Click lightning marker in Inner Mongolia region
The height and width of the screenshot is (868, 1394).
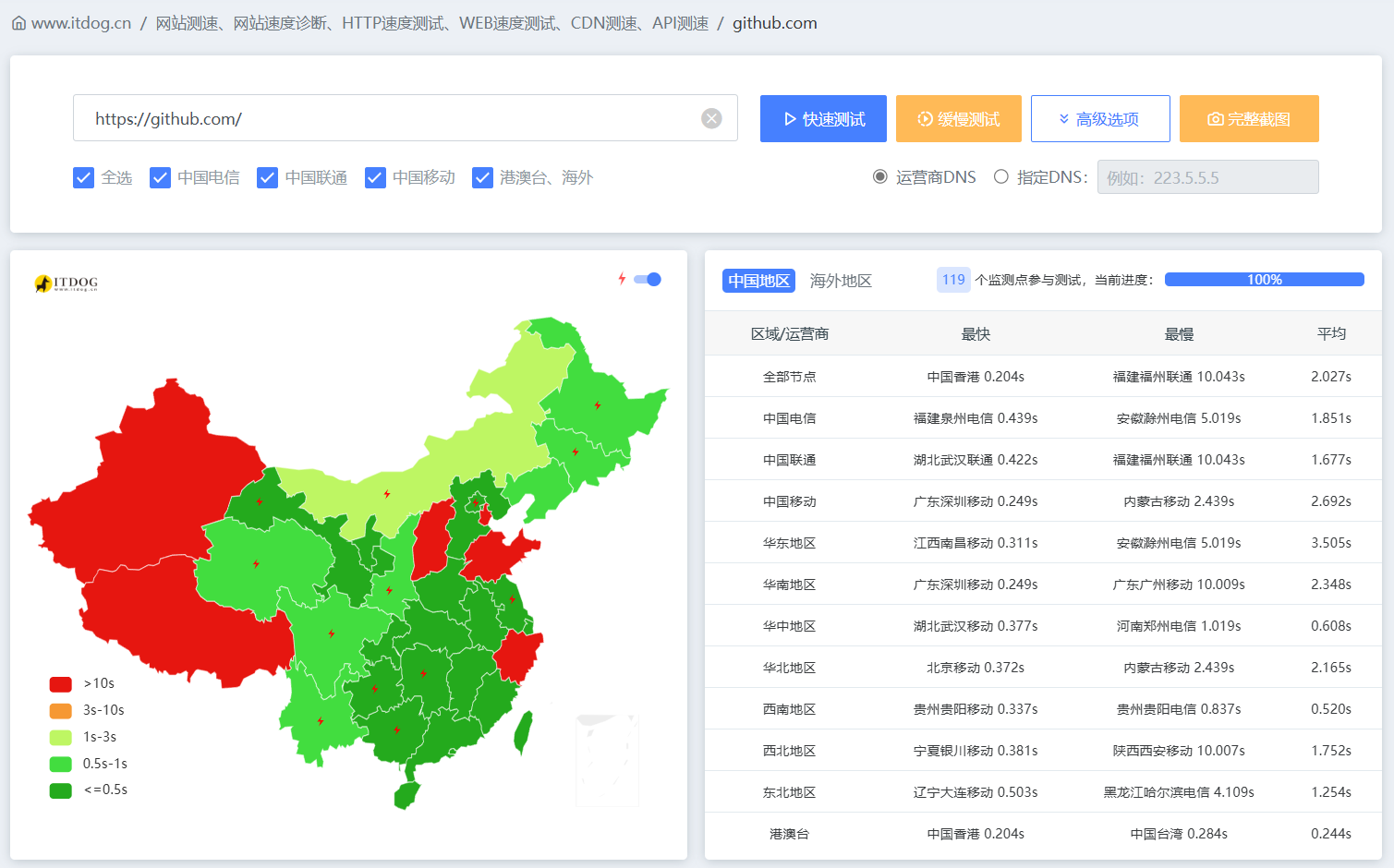(387, 494)
